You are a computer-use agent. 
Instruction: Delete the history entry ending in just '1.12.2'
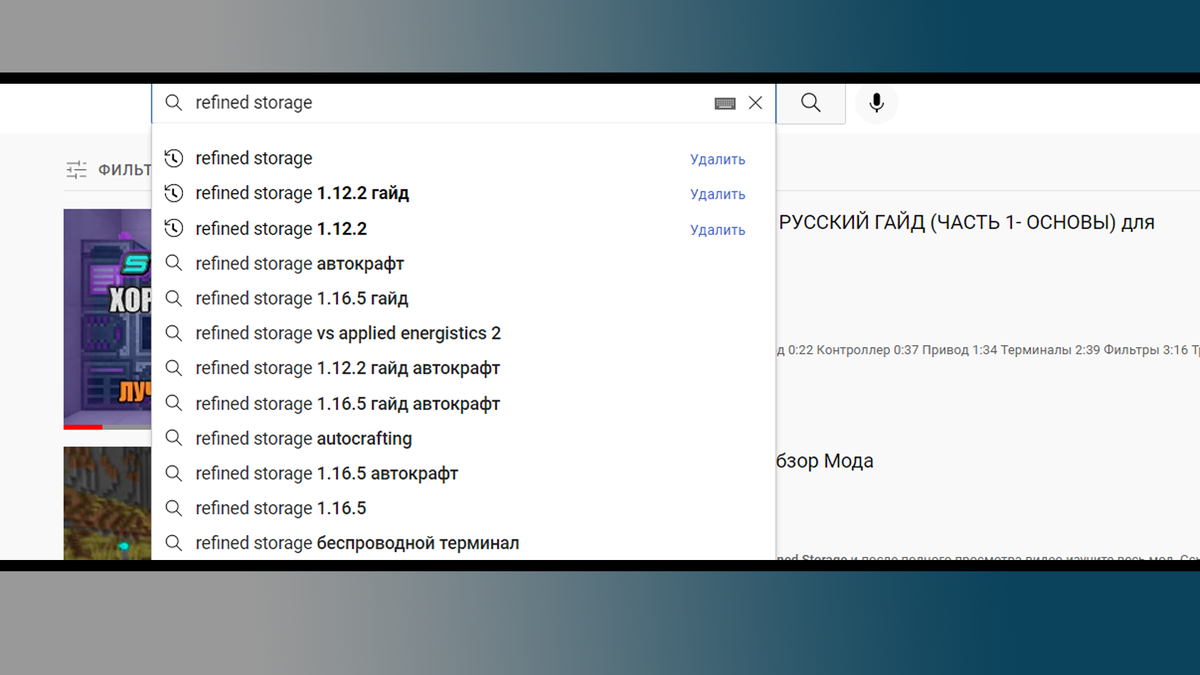tap(717, 229)
